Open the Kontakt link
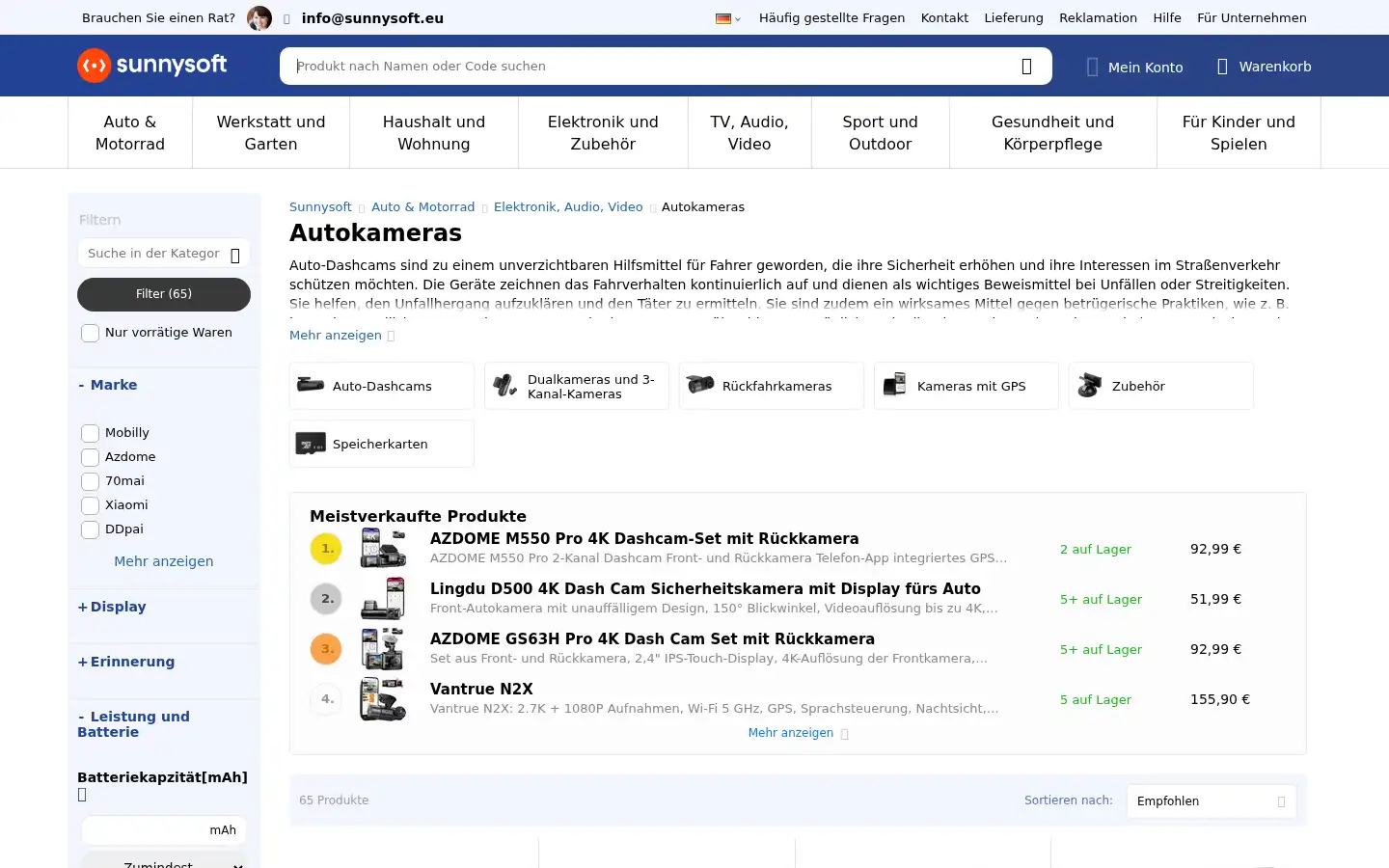The image size is (1389, 868). 944,18
